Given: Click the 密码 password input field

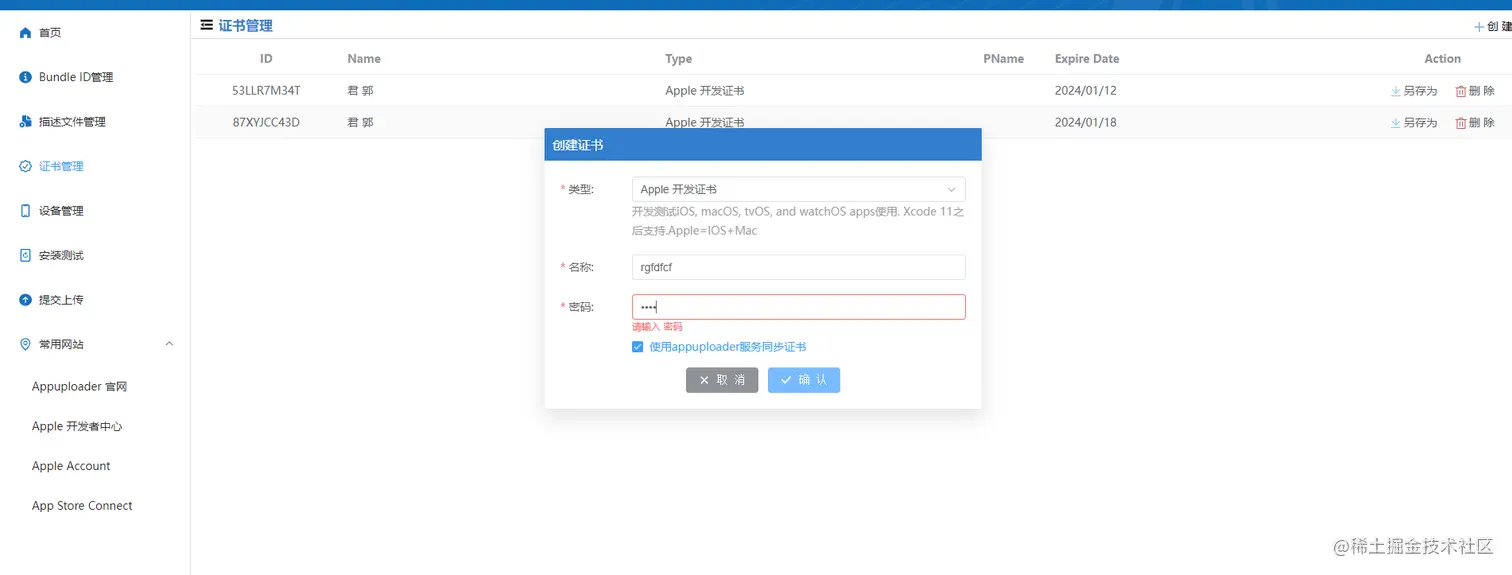Looking at the screenshot, I should pyautogui.click(x=798, y=307).
